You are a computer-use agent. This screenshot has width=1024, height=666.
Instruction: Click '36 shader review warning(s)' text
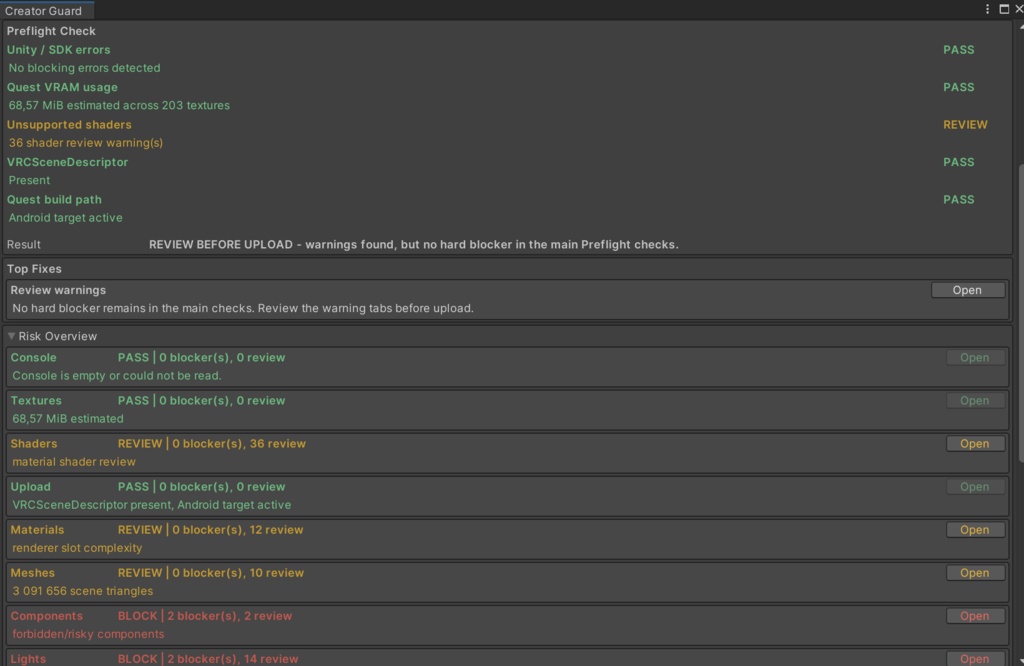[86, 142]
